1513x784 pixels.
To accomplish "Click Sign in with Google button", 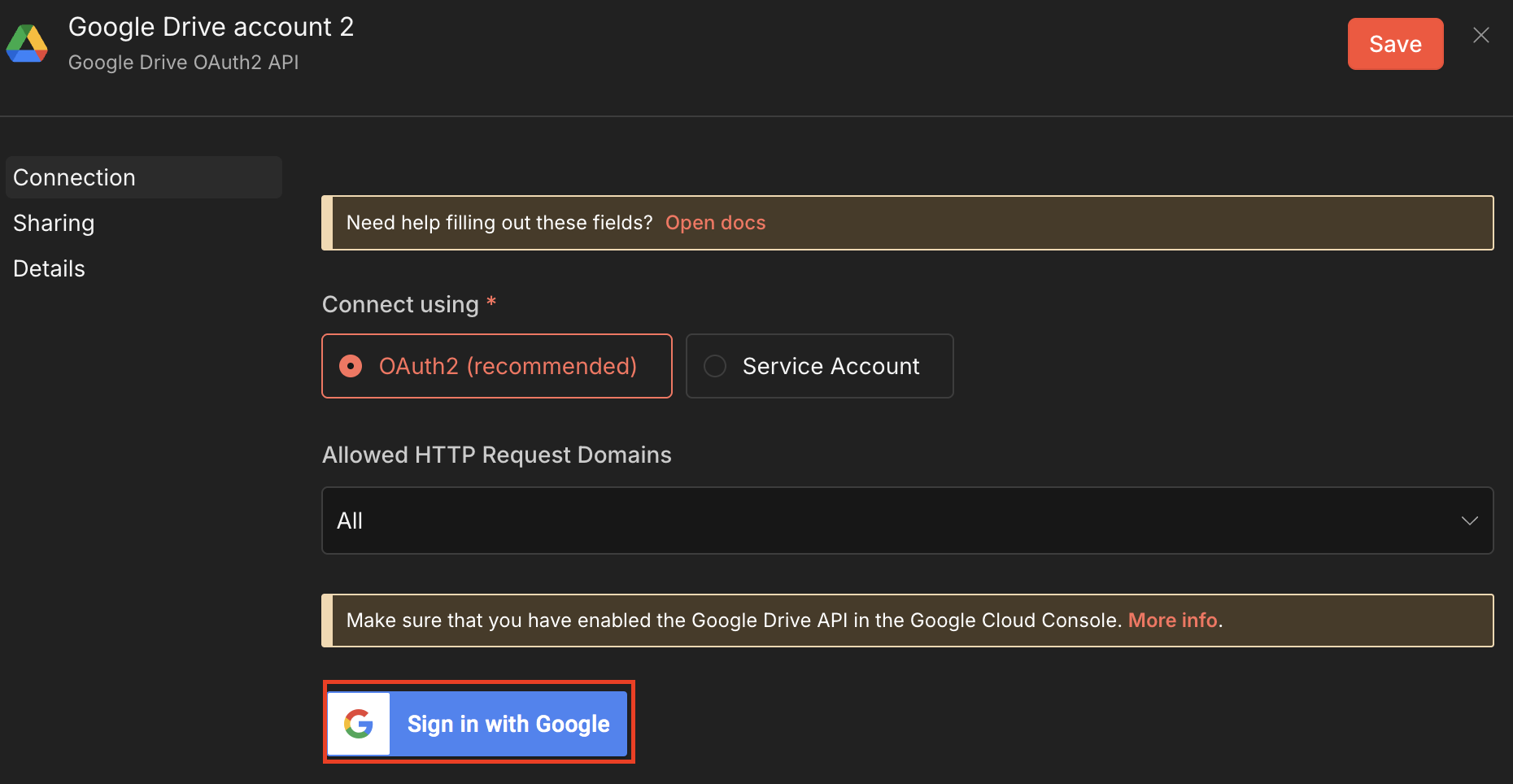I will 477,724.
